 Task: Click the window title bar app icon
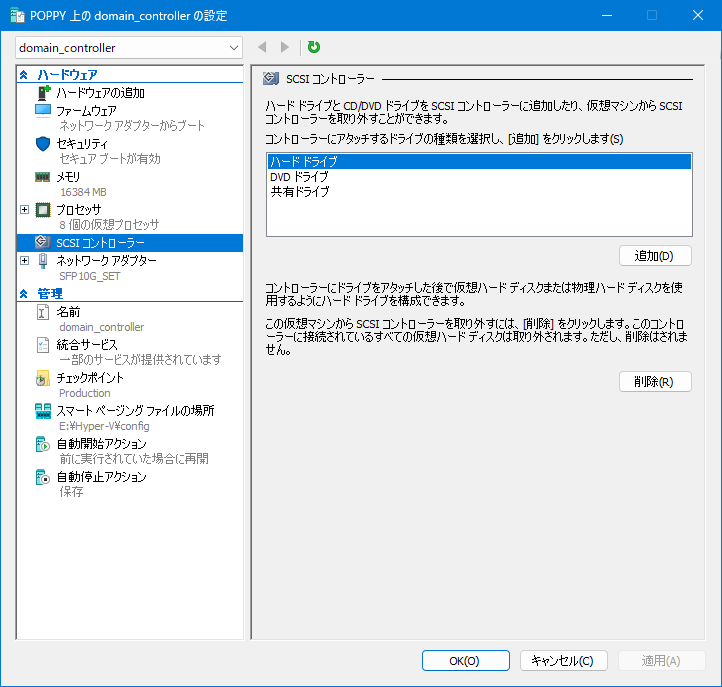(x=17, y=16)
